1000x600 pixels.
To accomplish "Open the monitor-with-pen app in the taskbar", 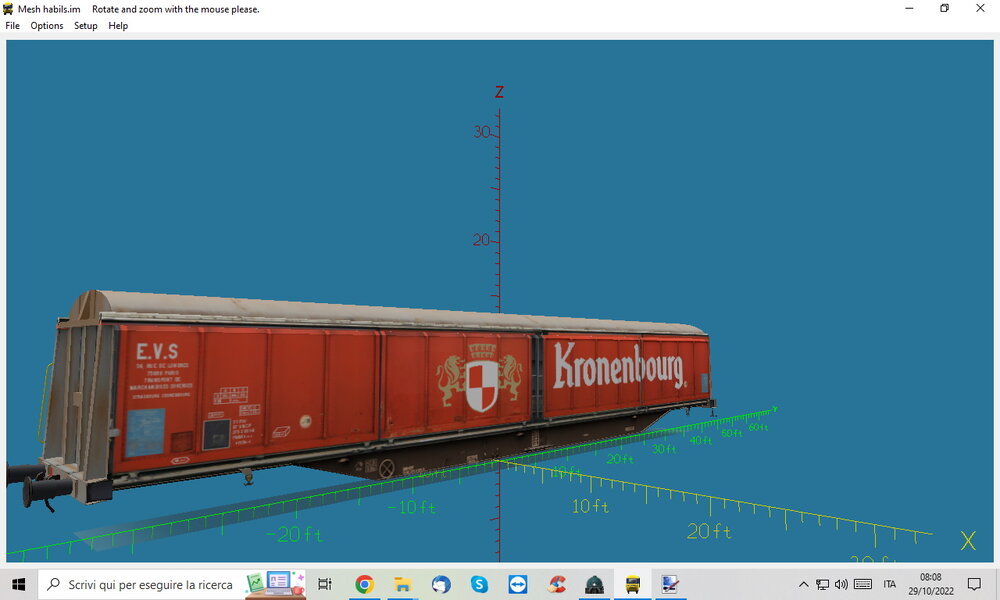I will click(670, 584).
